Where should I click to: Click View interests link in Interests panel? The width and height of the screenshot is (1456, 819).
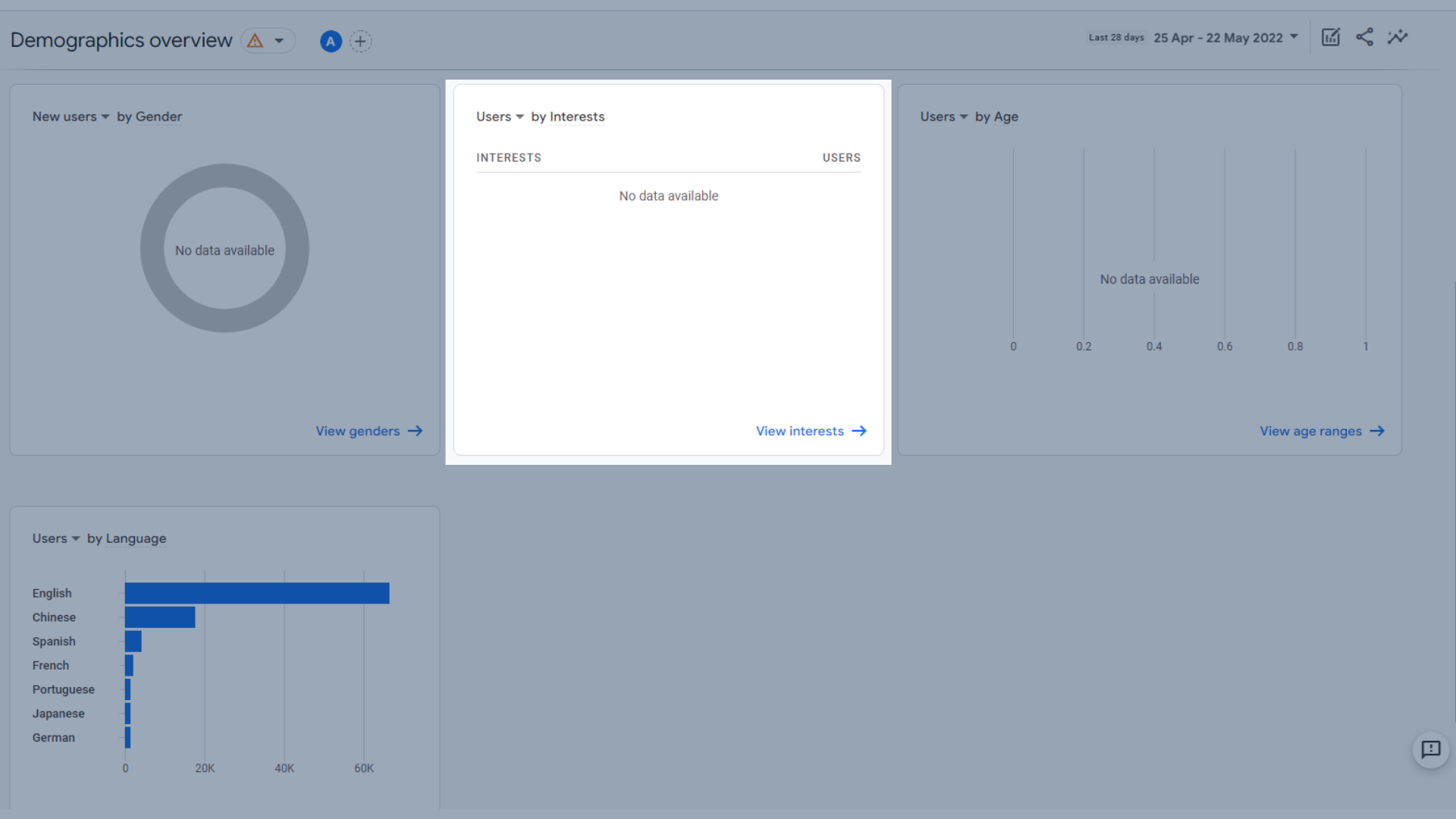[810, 430]
